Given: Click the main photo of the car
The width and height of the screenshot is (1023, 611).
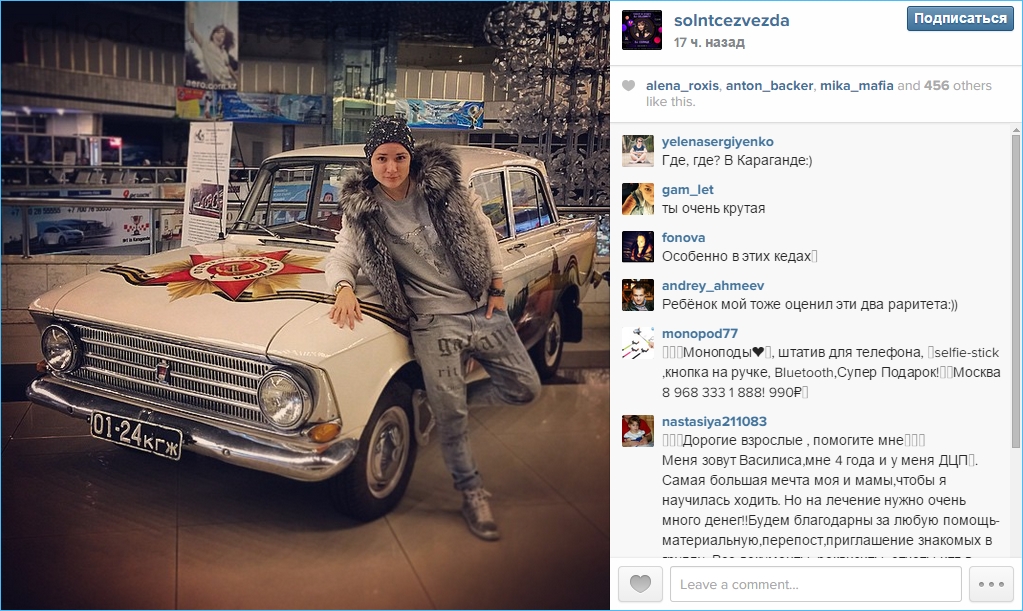Looking at the screenshot, I should pos(305,305).
